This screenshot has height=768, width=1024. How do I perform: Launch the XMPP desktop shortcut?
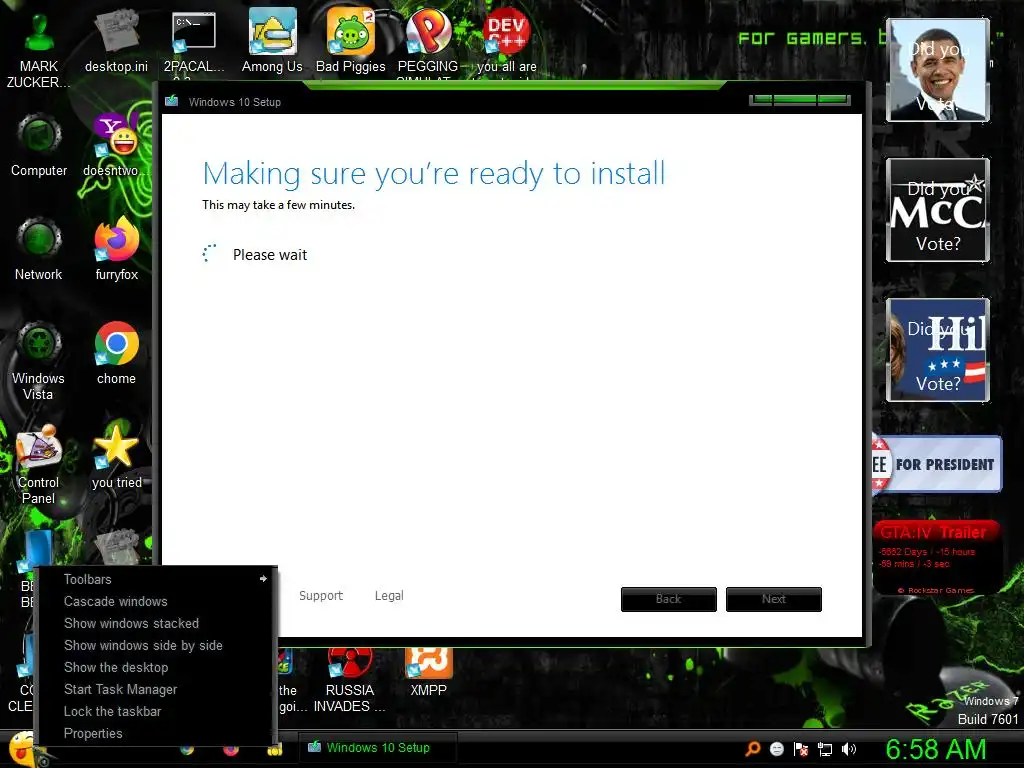(x=428, y=673)
